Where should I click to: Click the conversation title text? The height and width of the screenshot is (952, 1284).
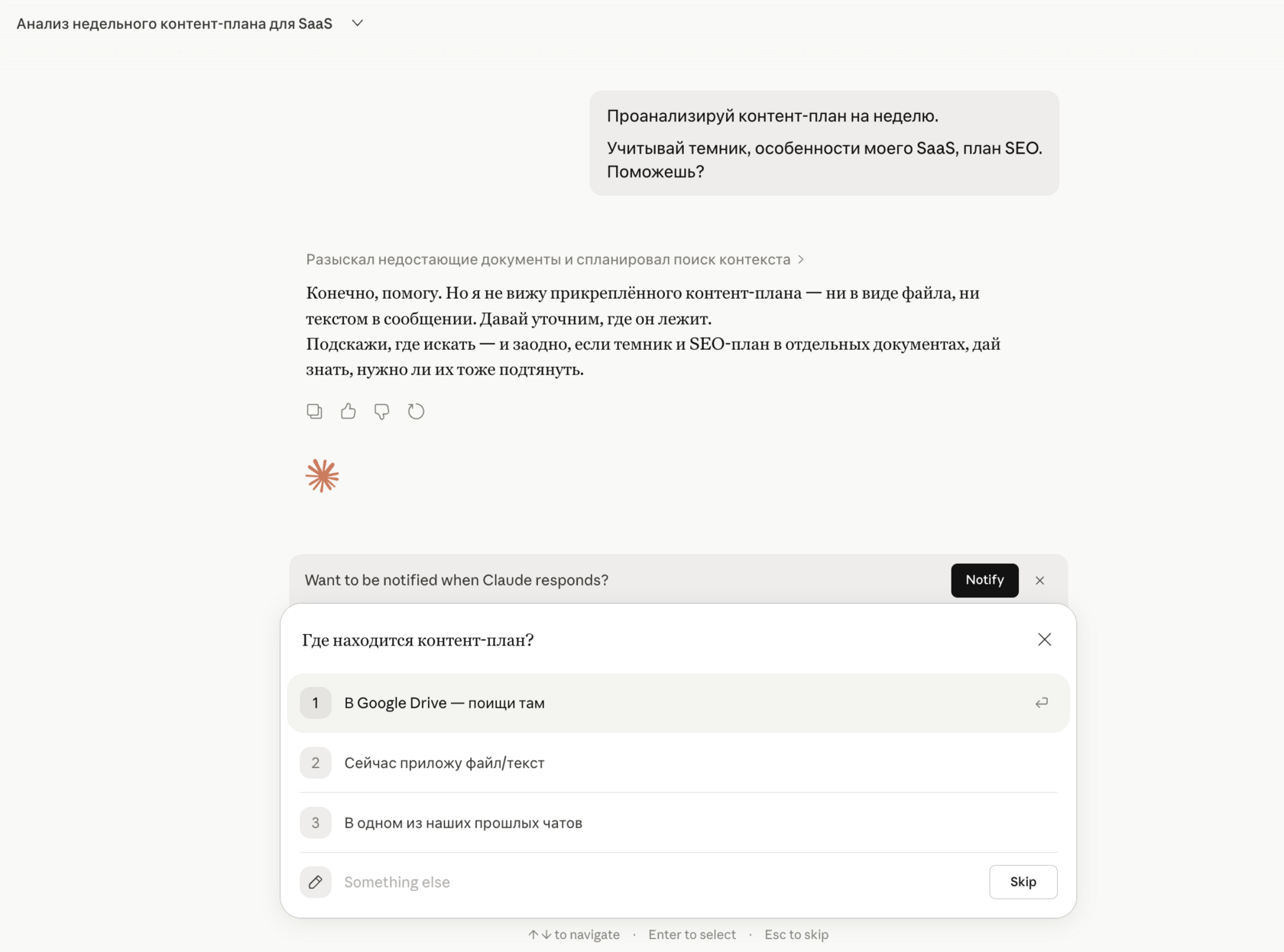tap(174, 23)
